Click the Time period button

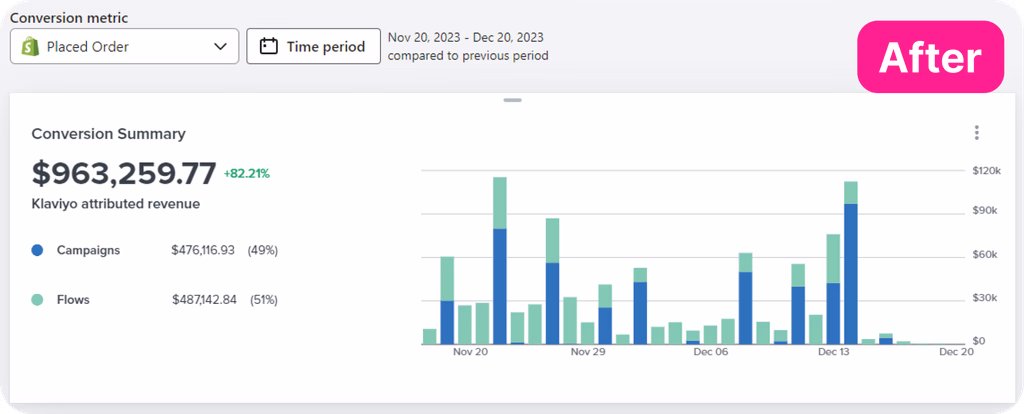click(313, 46)
